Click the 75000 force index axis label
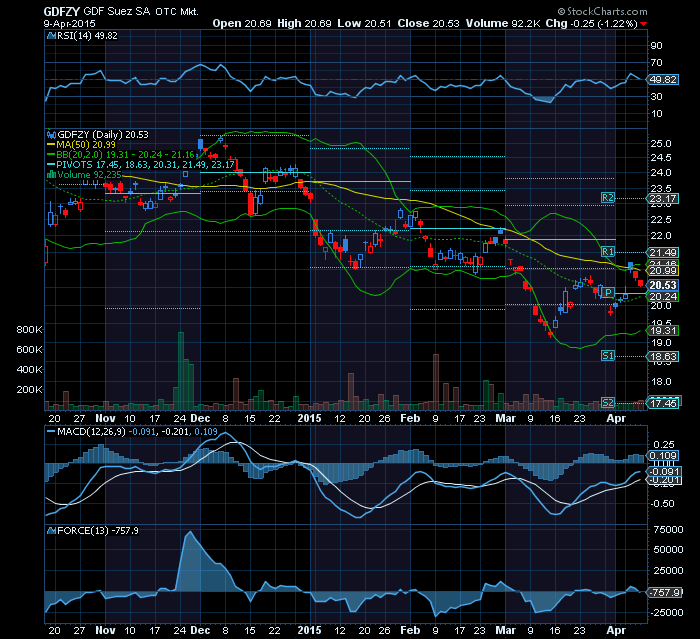The image size is (700, 639). tap(668, 530)
